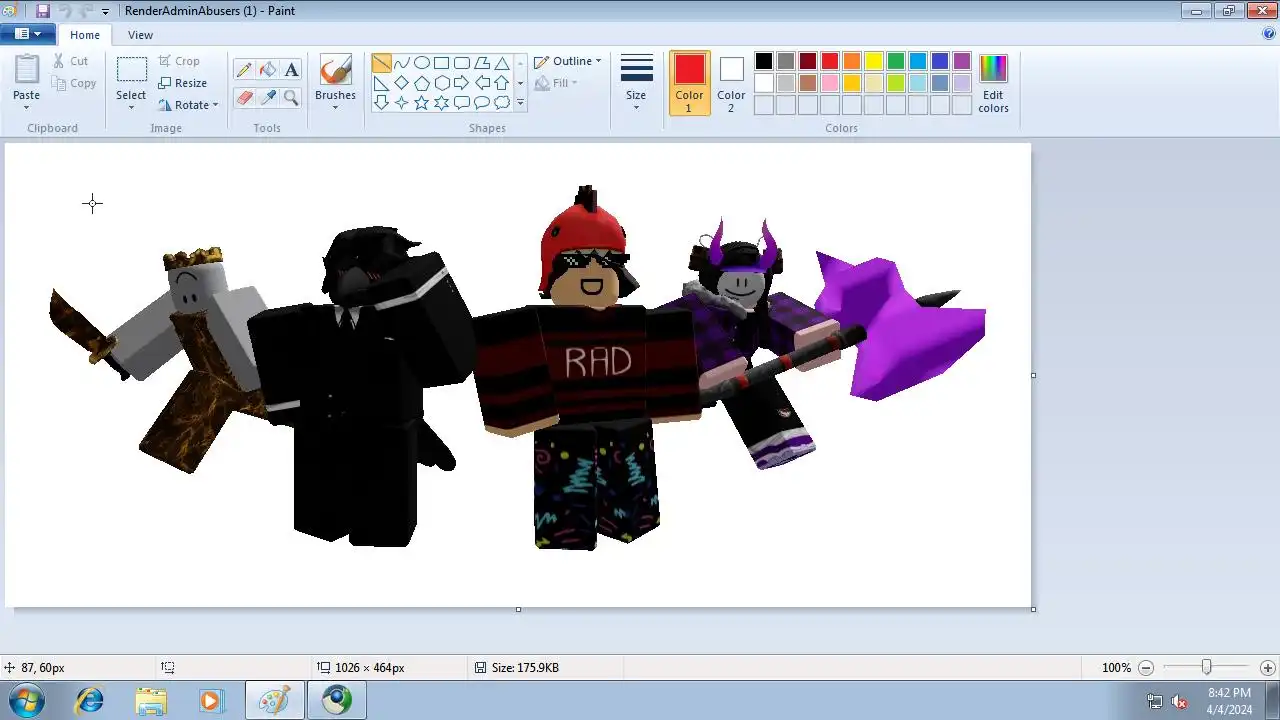Open Customize Quick Access Toolbar arrow
Viewport: 1280px width, 720px height.
tap(105, 12)
